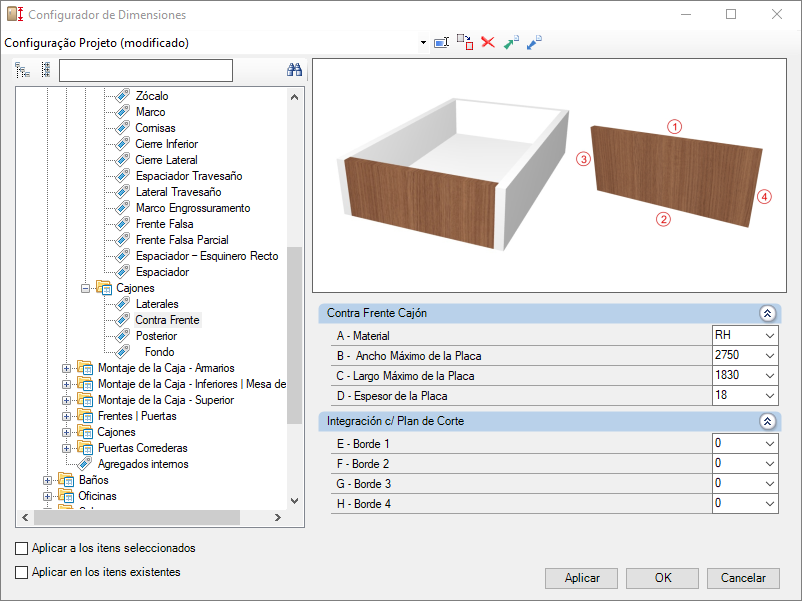Click the expand tree icon
Image resolution: width=802 pixels, height=601 pixels.
tap(23, 70)
